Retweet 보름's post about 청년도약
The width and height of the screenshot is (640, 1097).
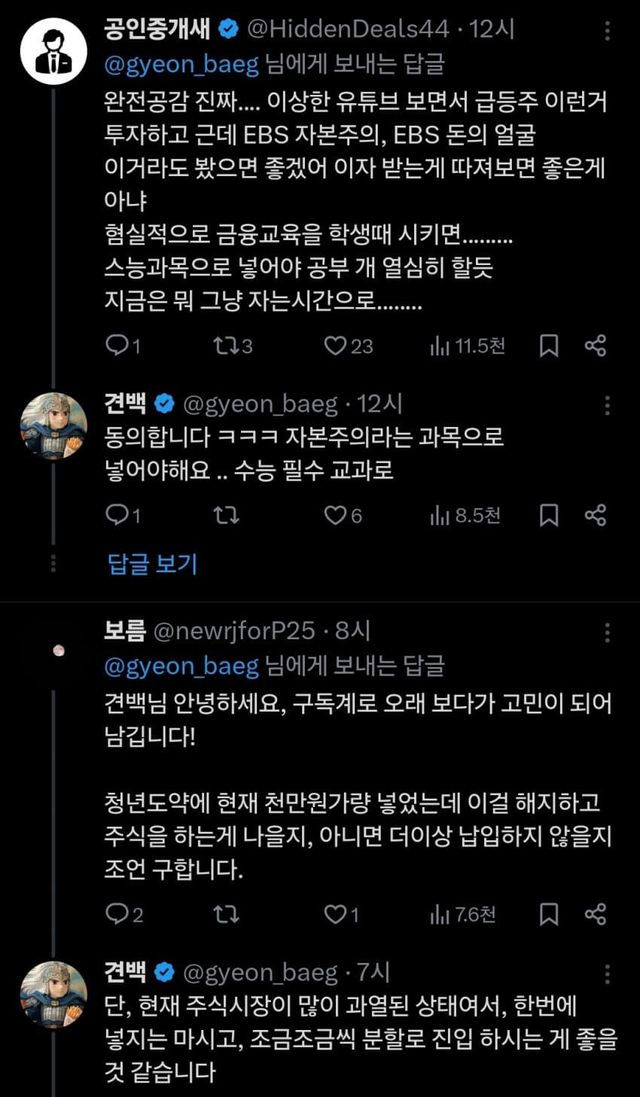coord(225,914)
